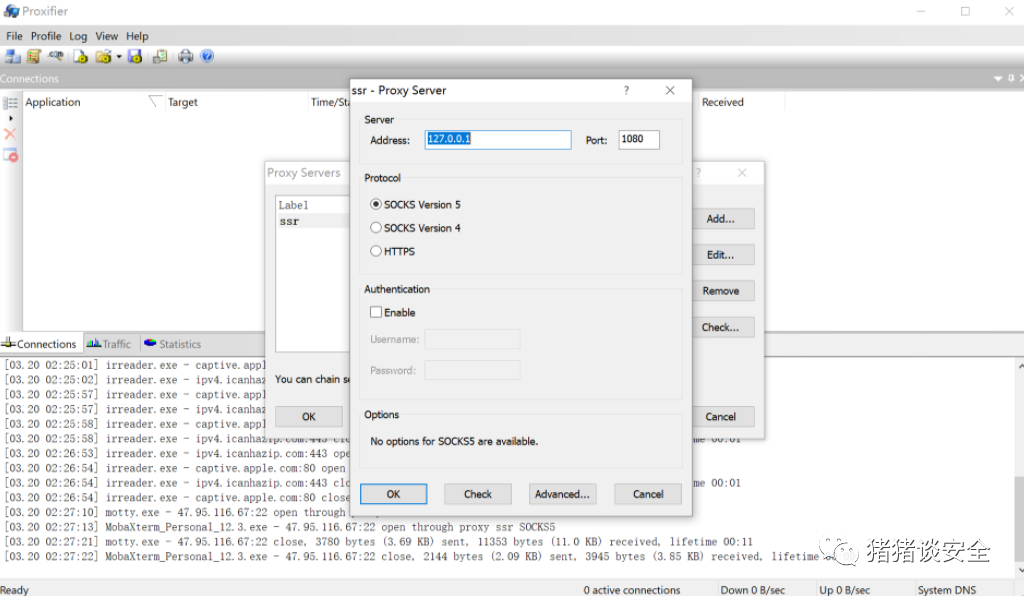The image size is (1024, 596).
Task: Click the server Address input field
Action: [498, 139]
